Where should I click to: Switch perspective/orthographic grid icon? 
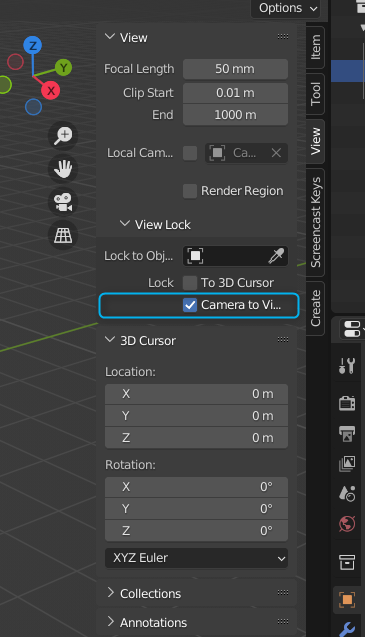click(x=63, y=235)
